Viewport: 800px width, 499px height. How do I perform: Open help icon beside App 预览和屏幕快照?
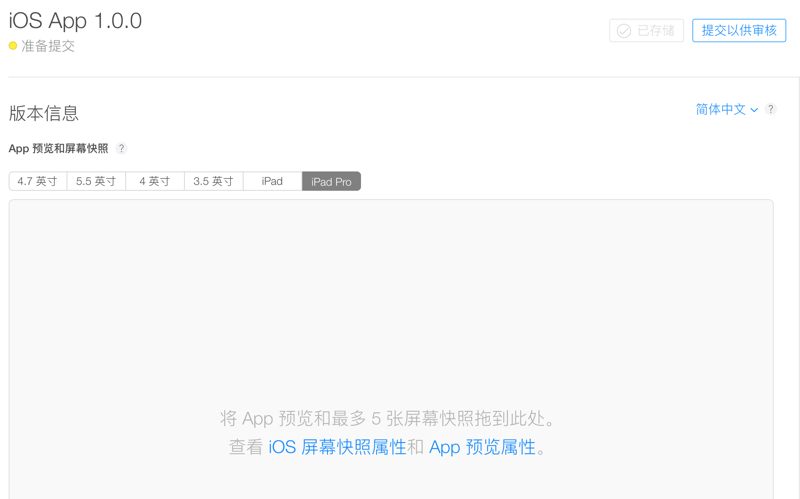coord(121,148)
